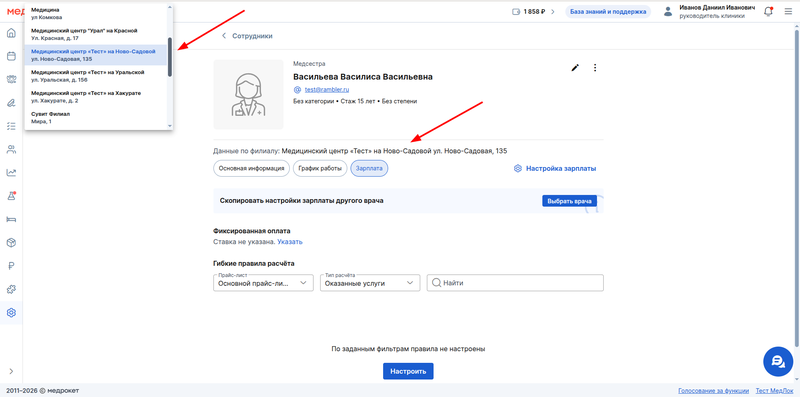Click the Настроить button
The height and width of the screenshot is (397, 800).
click(x=408, y=371)
